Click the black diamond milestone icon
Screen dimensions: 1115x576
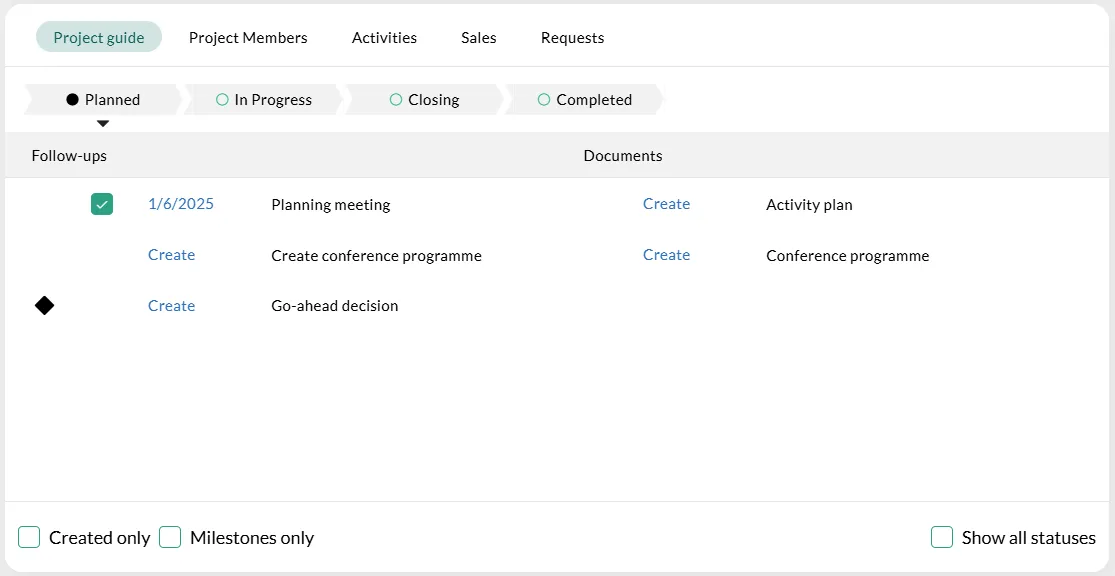44,306
